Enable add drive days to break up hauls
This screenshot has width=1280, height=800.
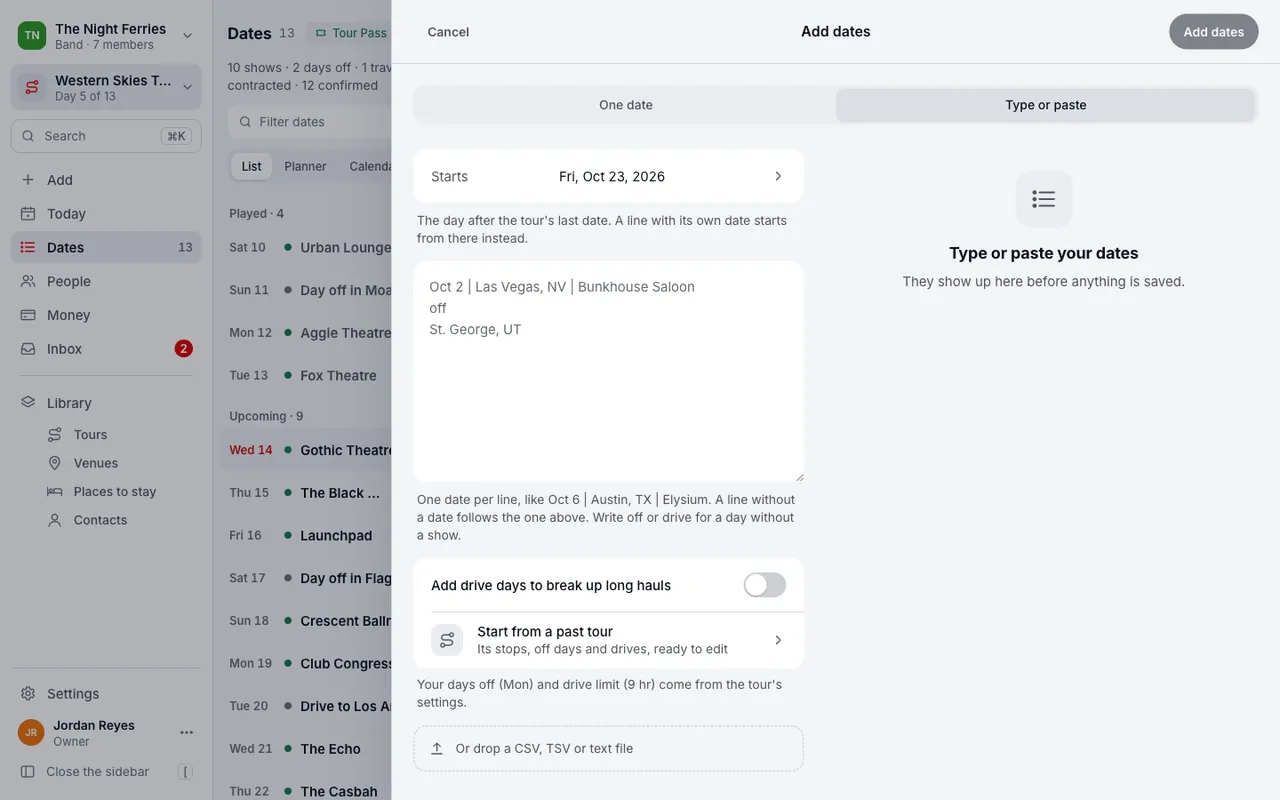click(765, 585)
